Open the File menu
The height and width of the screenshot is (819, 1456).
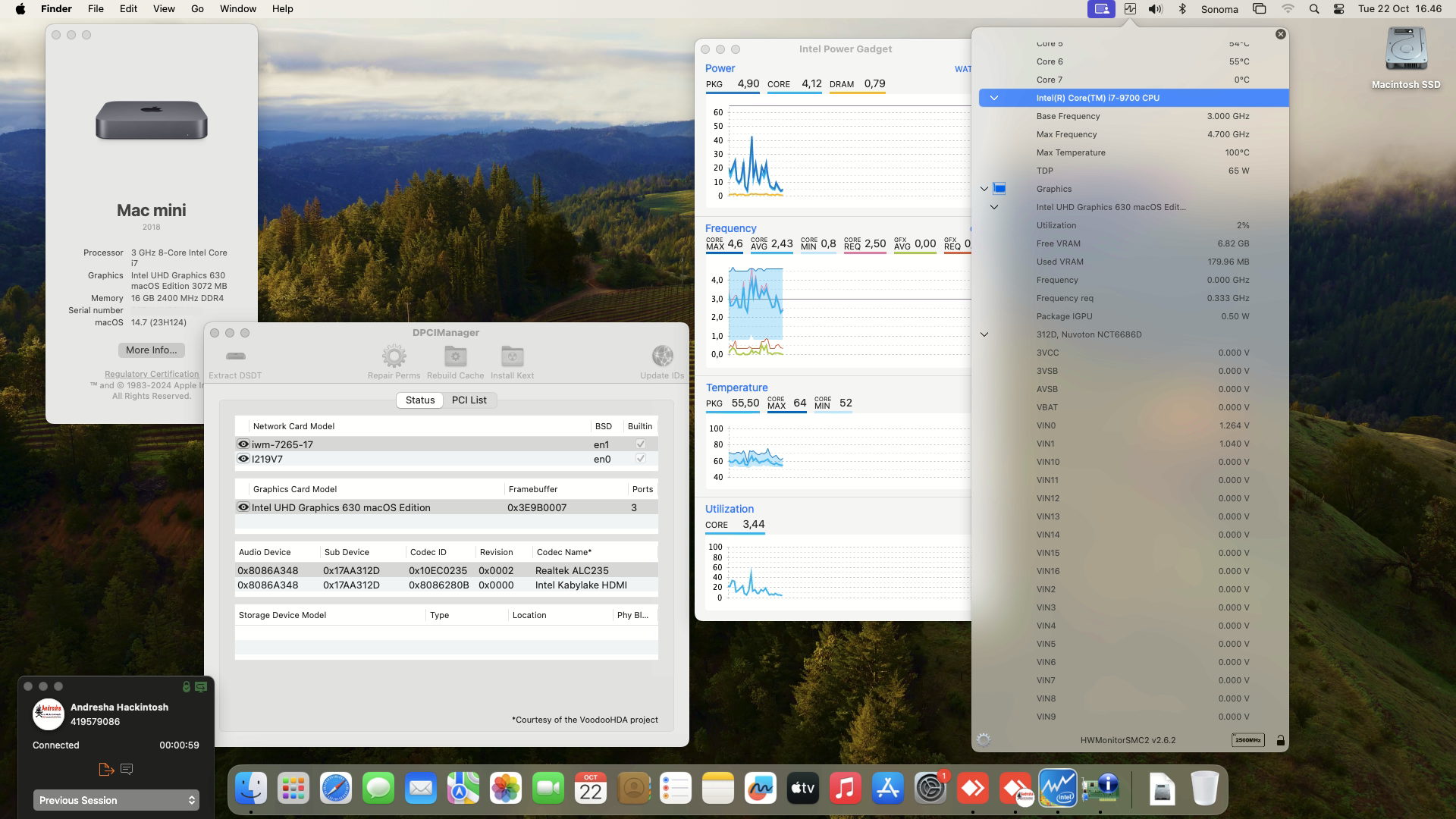click(96, 9)
